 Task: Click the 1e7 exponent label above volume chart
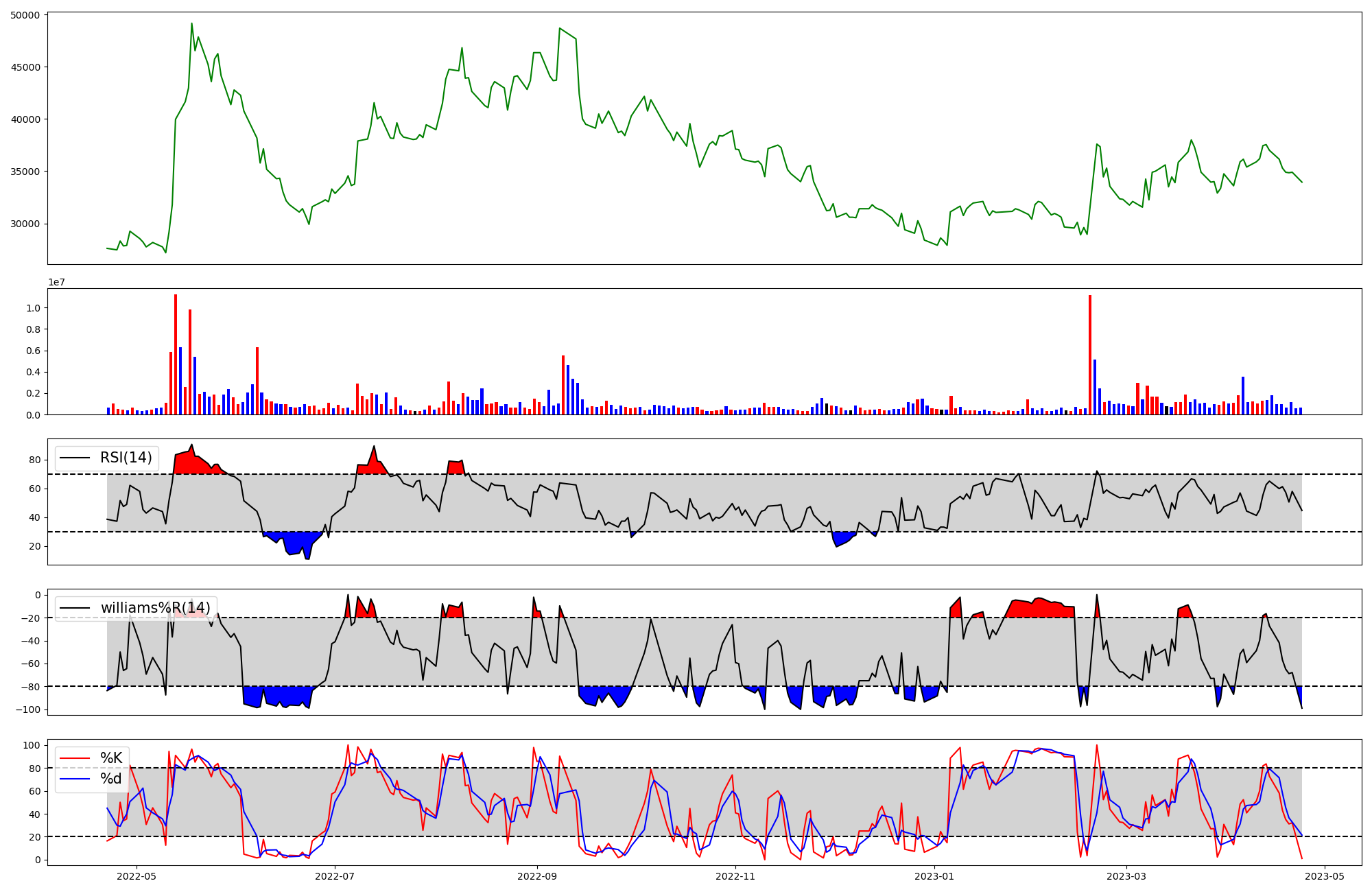[x=56, y=282]
